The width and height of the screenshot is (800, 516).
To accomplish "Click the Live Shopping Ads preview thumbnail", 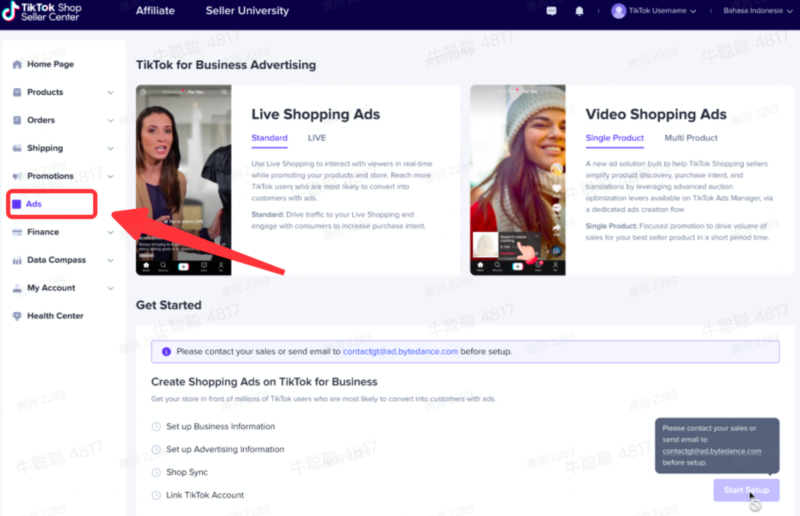I will [x=183, y=180].
